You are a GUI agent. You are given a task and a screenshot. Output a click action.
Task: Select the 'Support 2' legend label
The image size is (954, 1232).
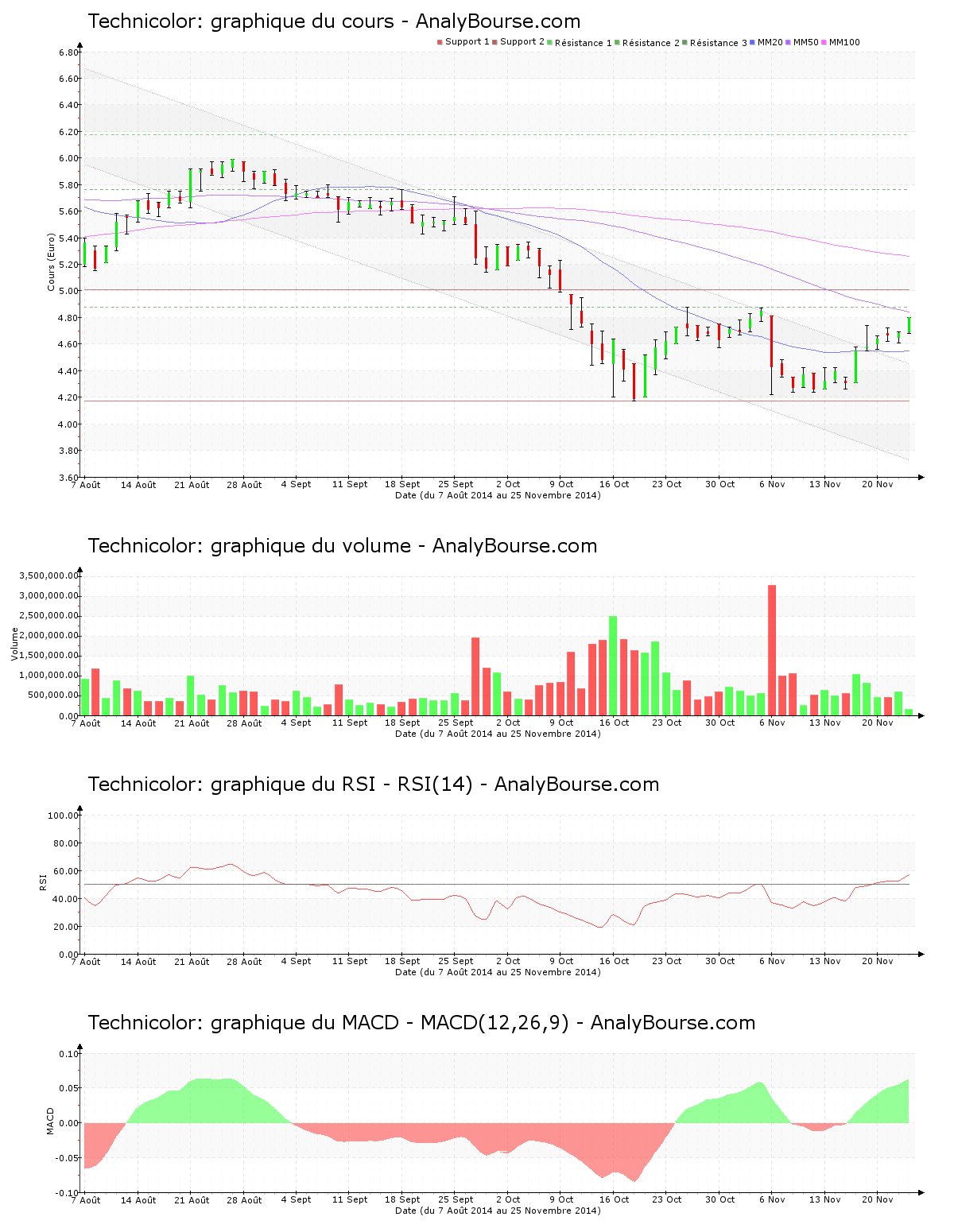click(x=522, y=42)
